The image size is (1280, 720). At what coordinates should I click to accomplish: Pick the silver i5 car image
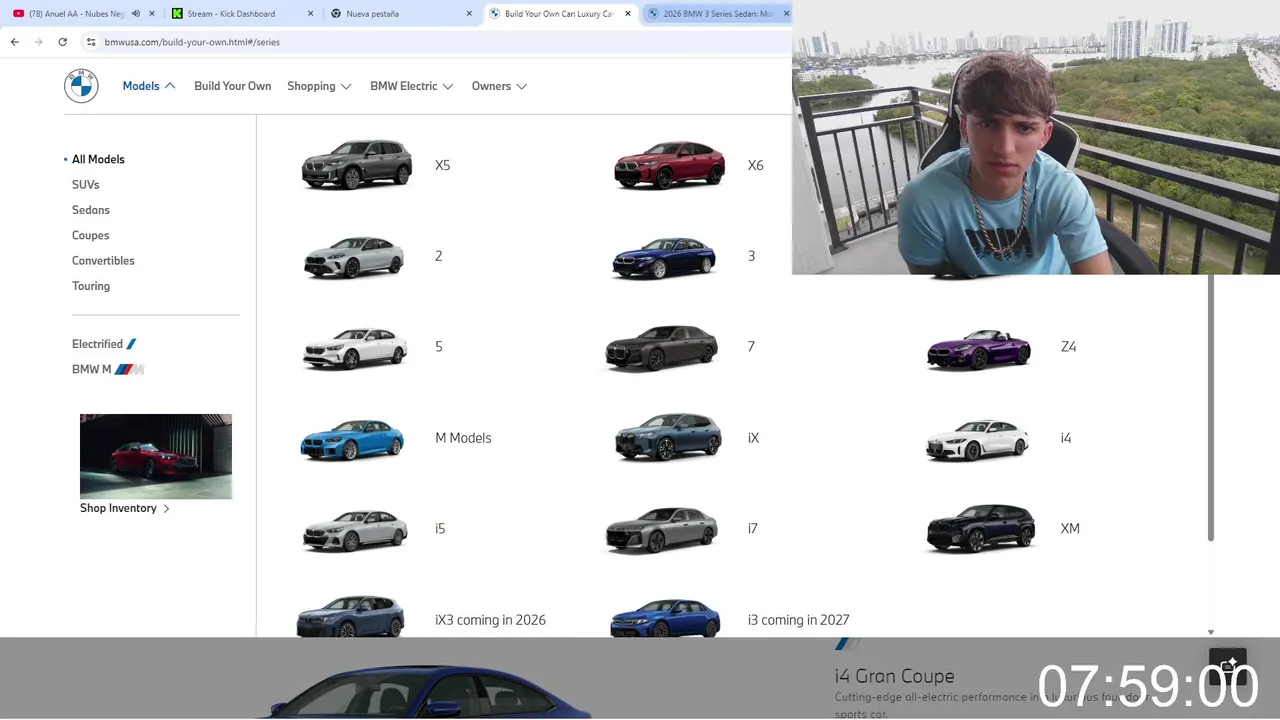[355, 530]
